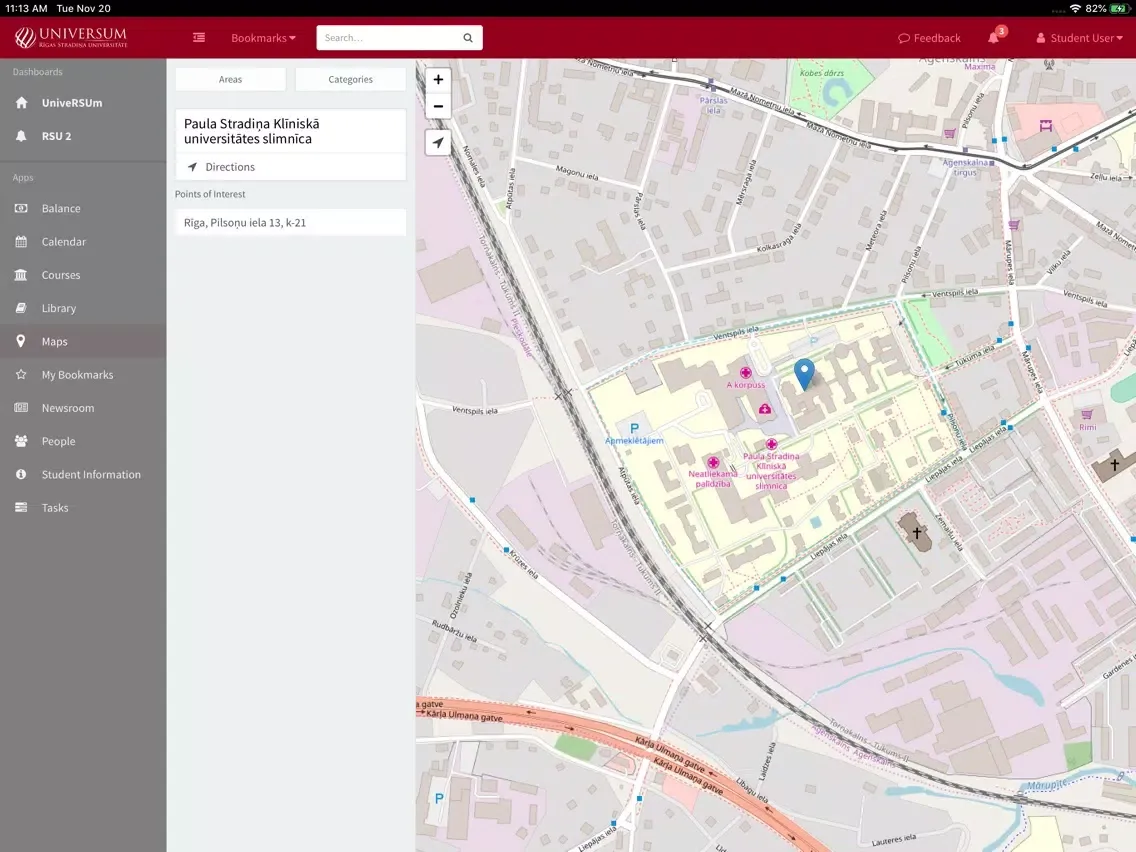Click the Wi-Fi icon in status bar

[x=1075, y=9]
